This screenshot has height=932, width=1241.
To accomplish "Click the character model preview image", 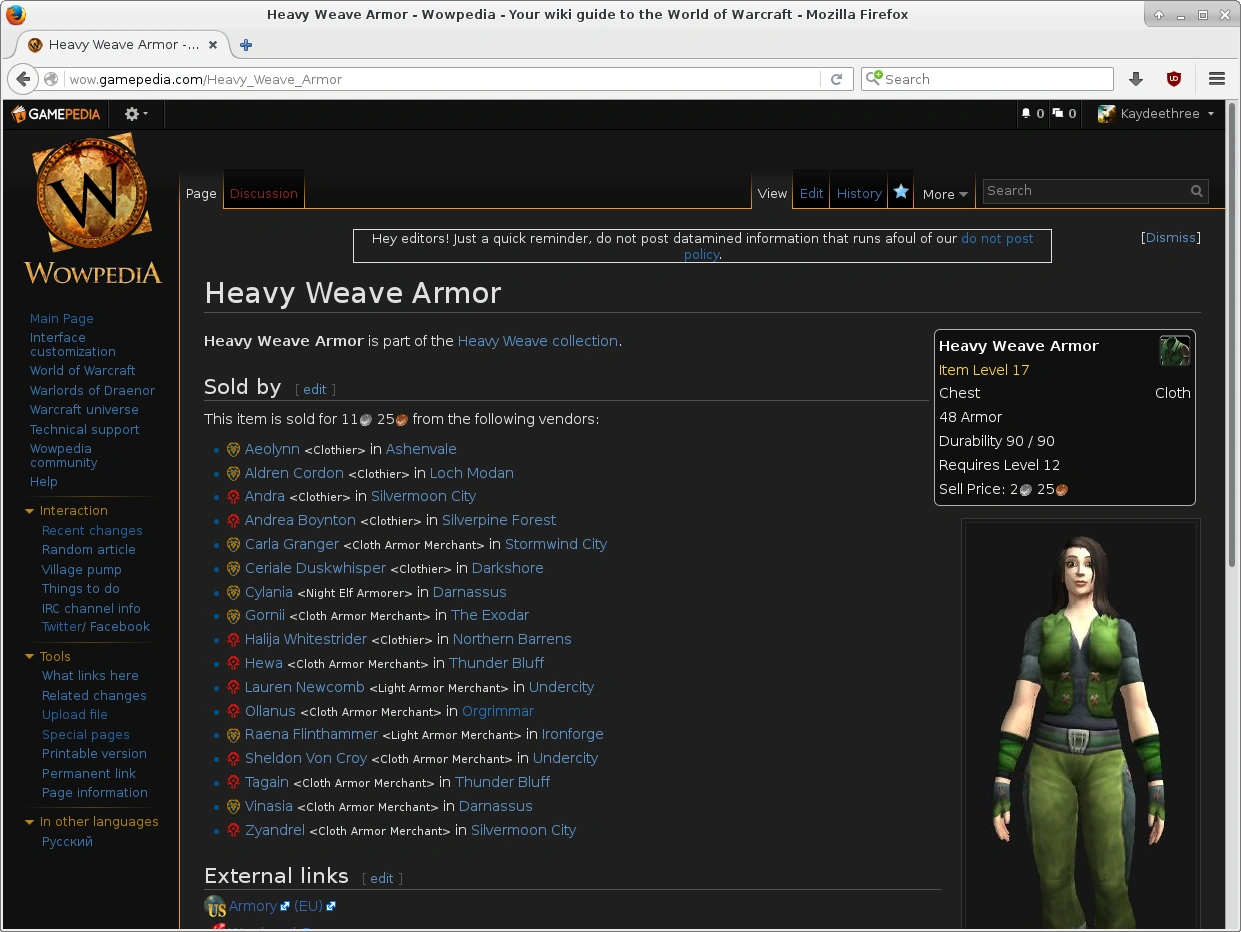I will click(x=1081, y=725).
